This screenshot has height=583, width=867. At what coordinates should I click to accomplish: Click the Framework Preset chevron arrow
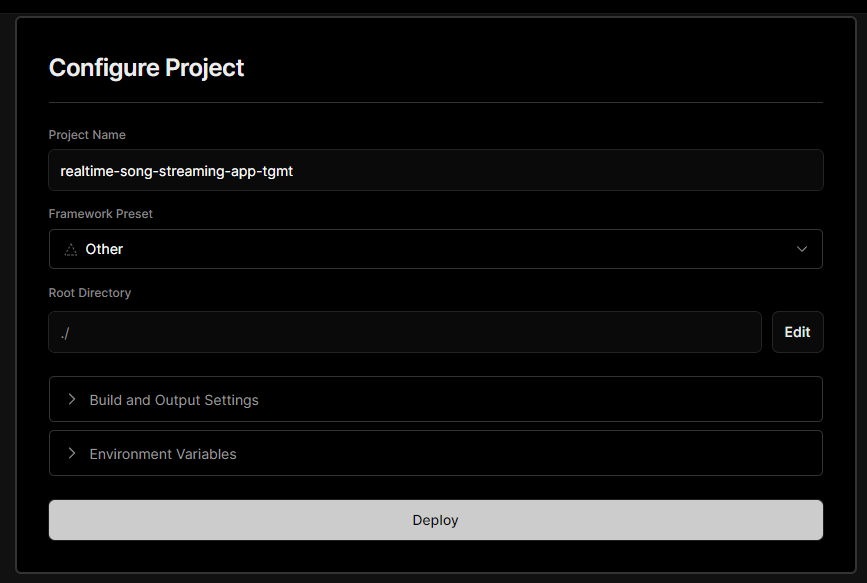pos(802,249)
